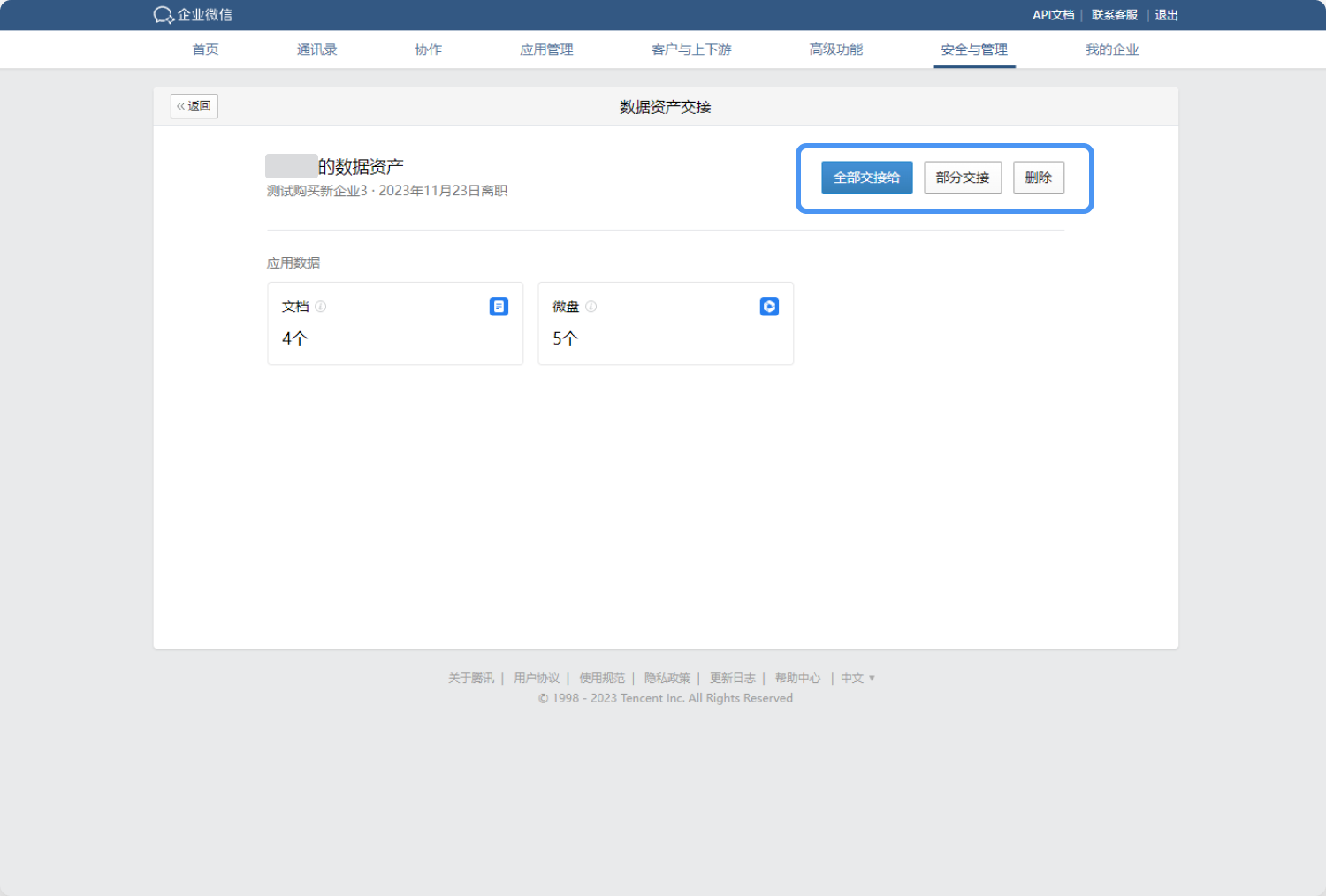Screen dimensions: 1326x896
Task: Click the blue 微盘 app icon
Action: point(769,307)
